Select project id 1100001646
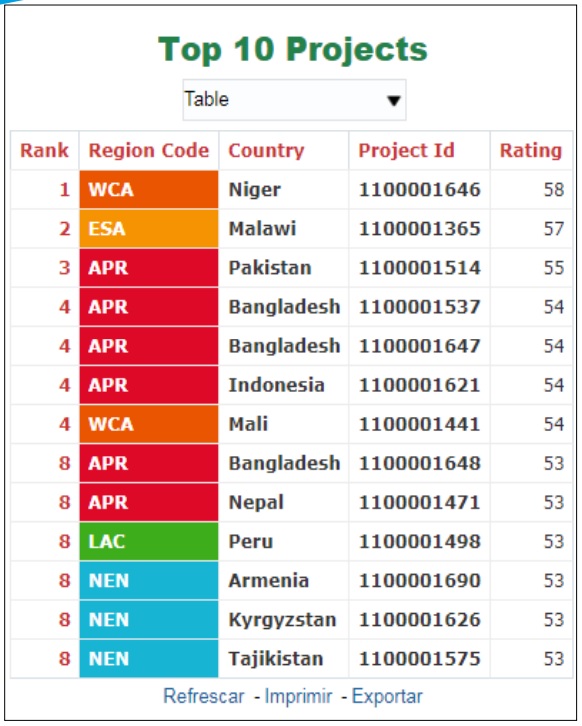The image size is (582, 726). point(419,189)
